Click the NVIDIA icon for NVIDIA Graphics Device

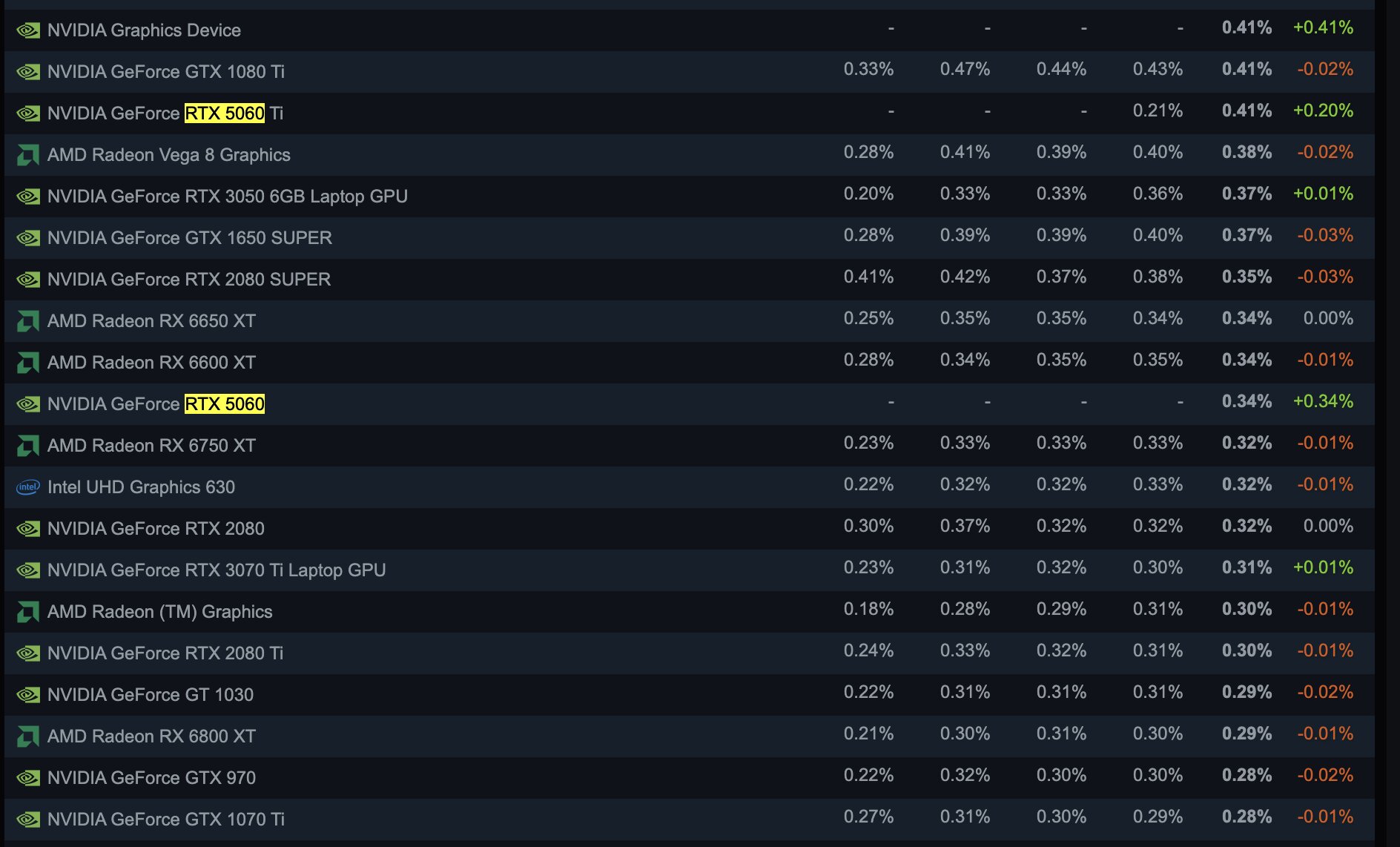tap(28, 30)
